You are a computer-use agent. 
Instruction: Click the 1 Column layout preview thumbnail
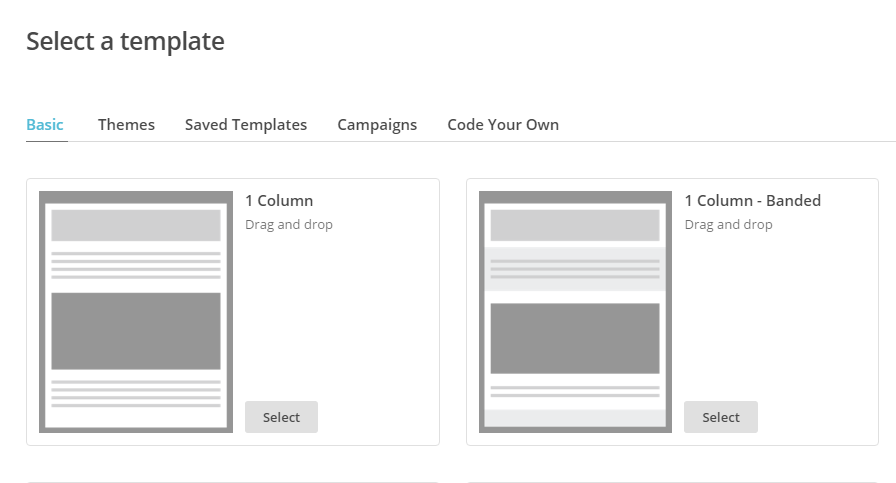(136, 312)
